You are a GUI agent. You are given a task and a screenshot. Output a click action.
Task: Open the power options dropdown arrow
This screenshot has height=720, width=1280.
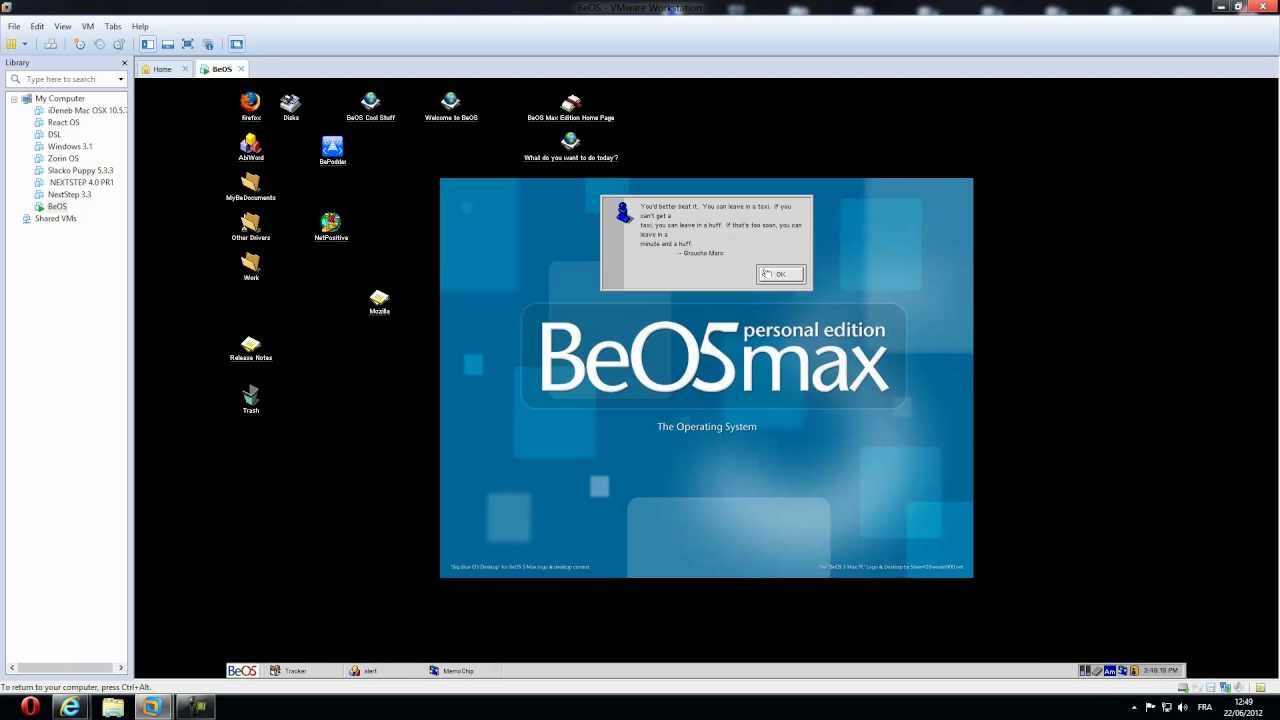(25, 44)
